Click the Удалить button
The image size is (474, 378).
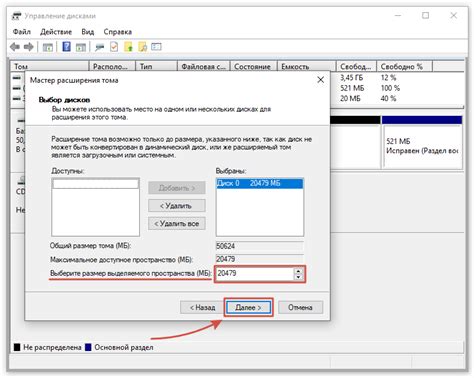[177, 206]
